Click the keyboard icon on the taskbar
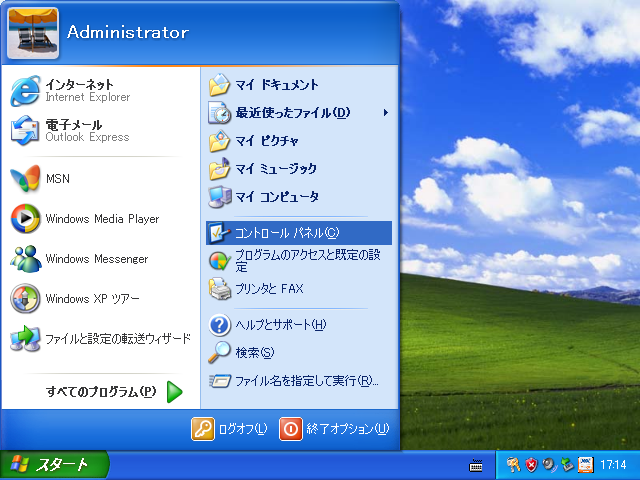Screen dimensions: 640x480 (x=476, y=465)
